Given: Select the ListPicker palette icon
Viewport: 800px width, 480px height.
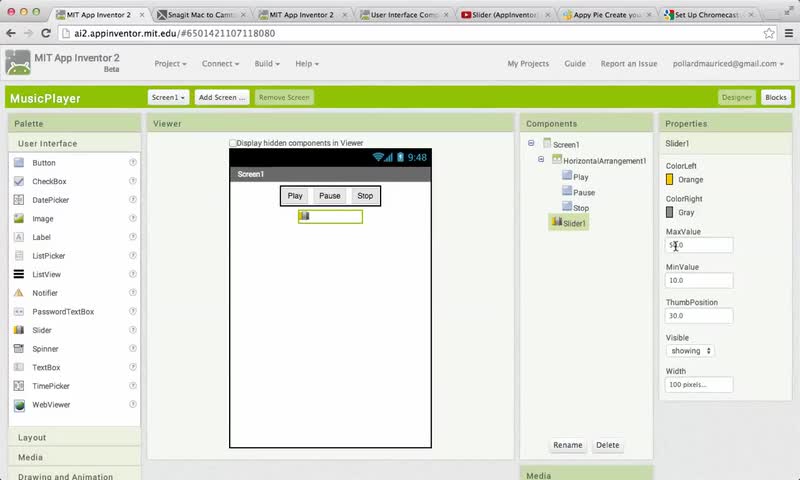Looking at the screenshot, I should pyautogui.click(x=19, y=256).
